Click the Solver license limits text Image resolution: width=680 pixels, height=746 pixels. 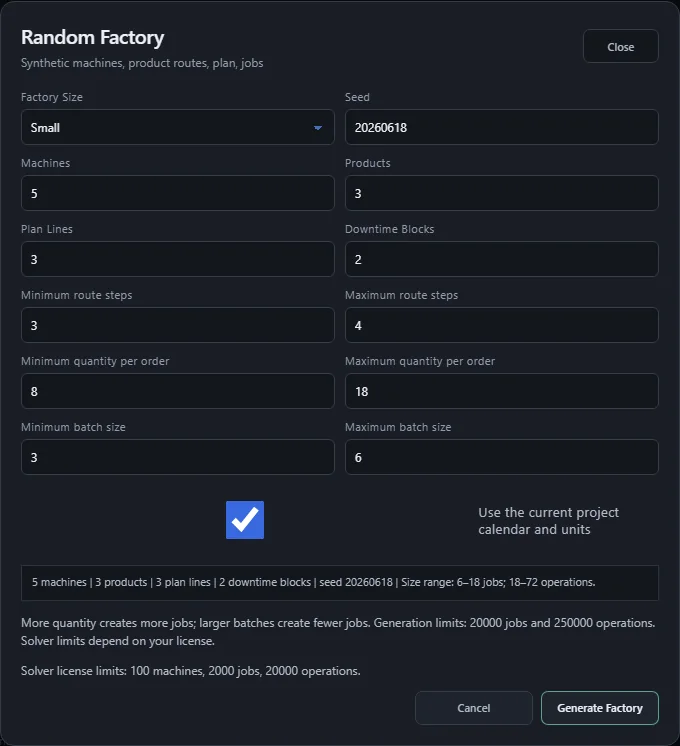pyautogui.click(x=190, y=671)
